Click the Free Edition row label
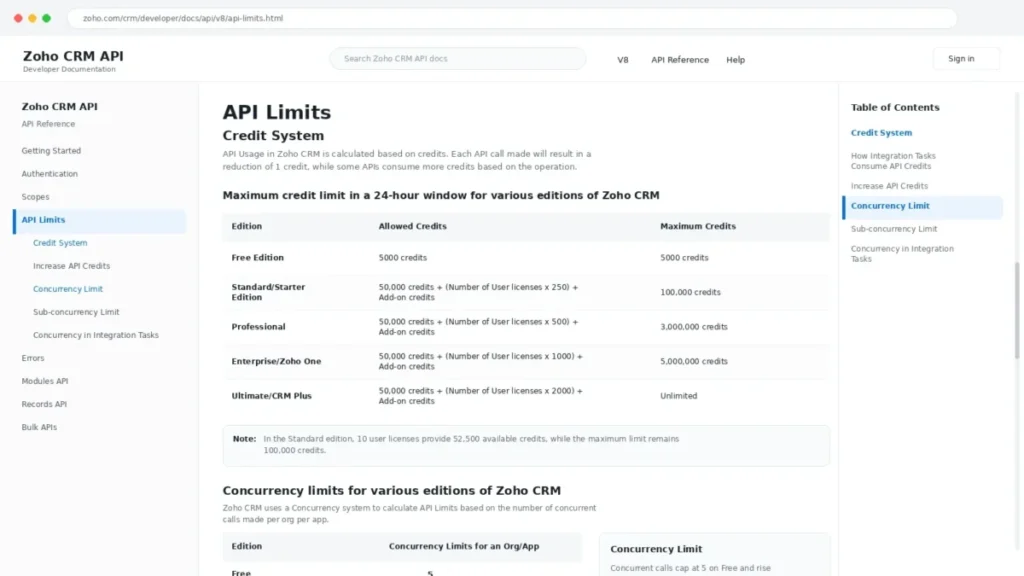Screen dimensions: 1024x576 click(257, 258)
